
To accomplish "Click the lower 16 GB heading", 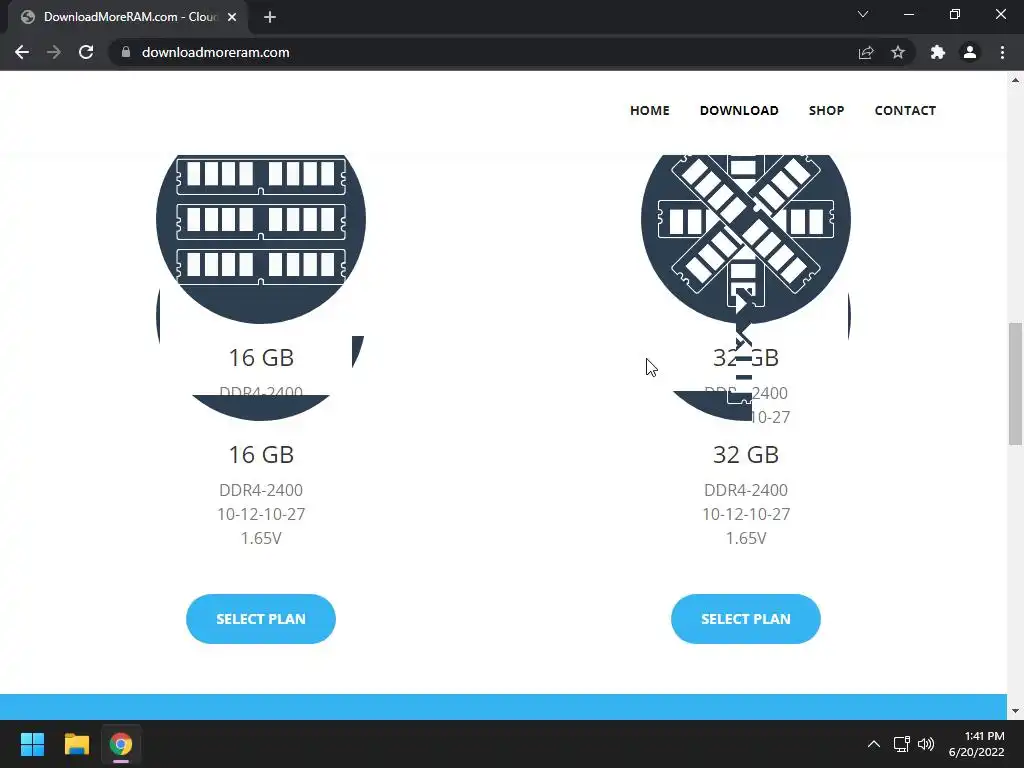I will [x=261, y=455].
